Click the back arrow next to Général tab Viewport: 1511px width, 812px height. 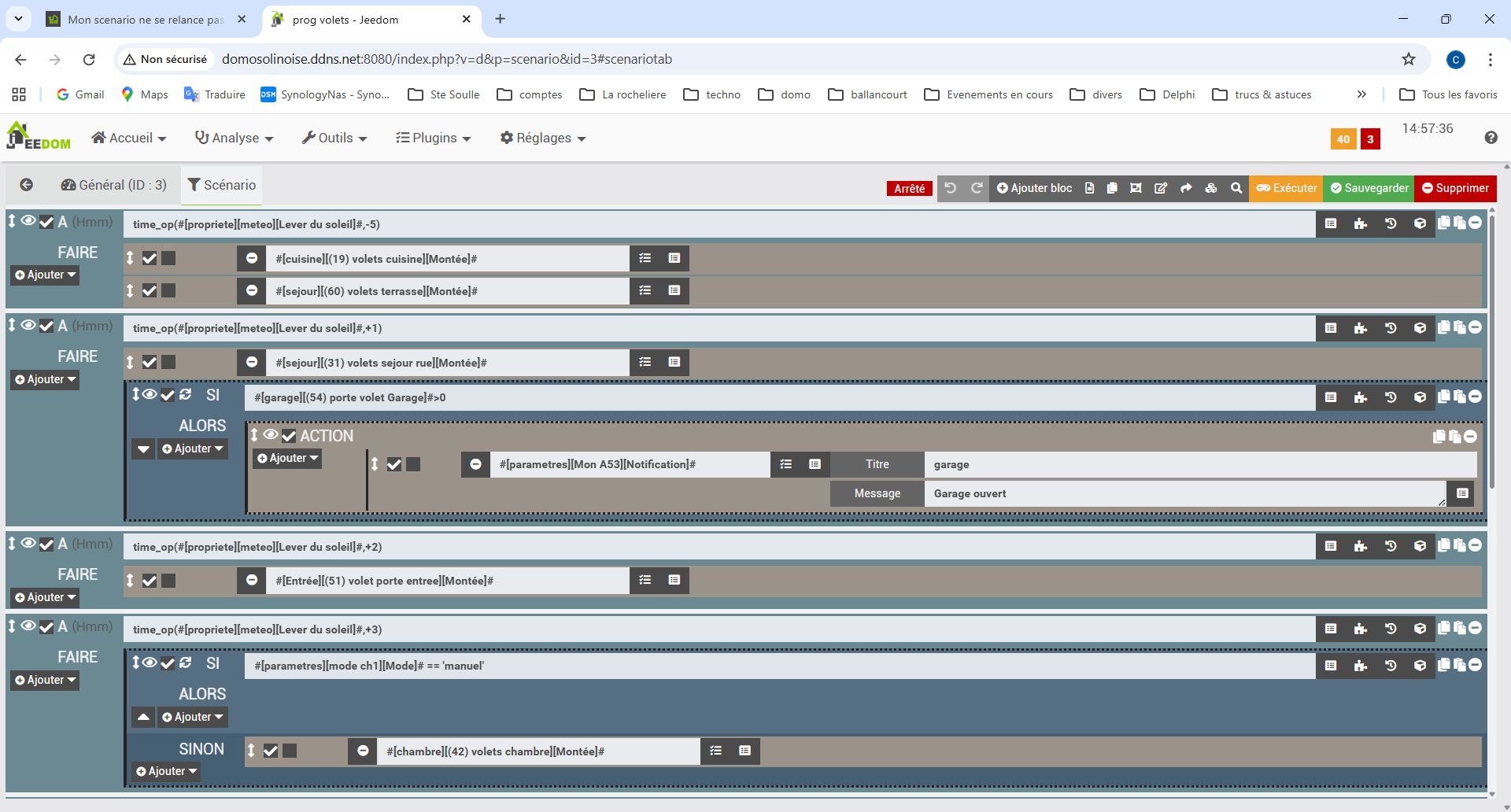(x=27, y=185)
